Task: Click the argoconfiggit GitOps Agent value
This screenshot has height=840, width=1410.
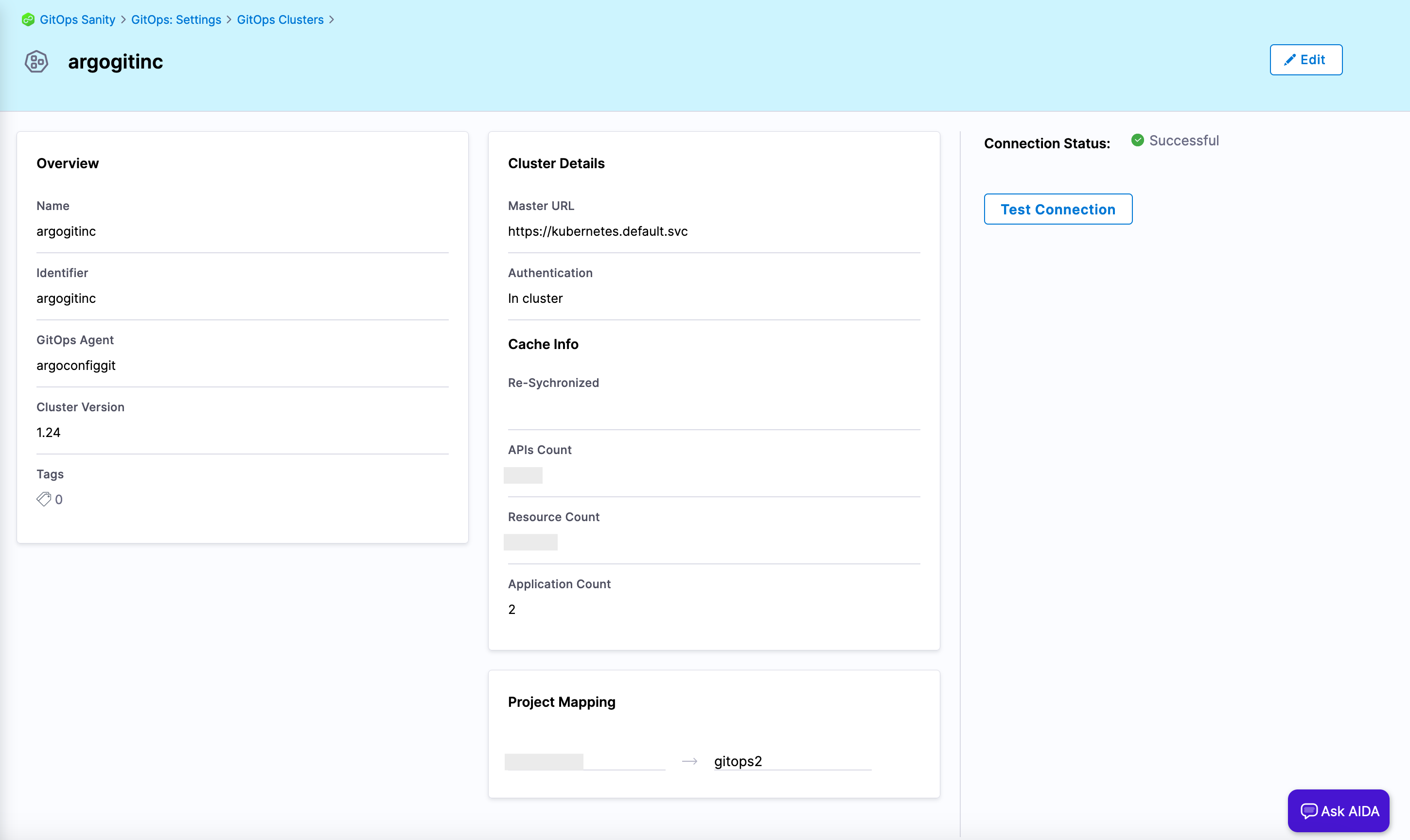Action: (76, 366)
